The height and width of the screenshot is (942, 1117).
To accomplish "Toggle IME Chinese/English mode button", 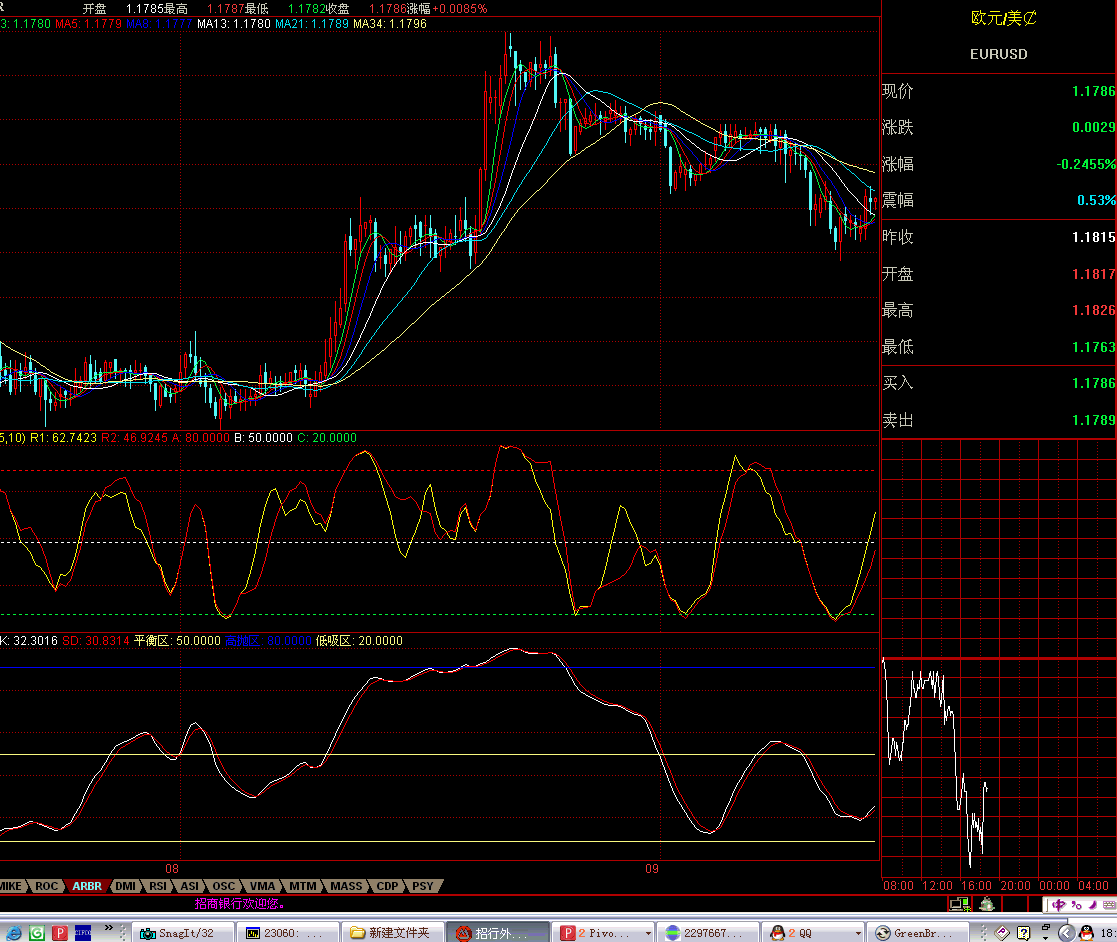I will pyautogui.click(x=1058, y=905).
